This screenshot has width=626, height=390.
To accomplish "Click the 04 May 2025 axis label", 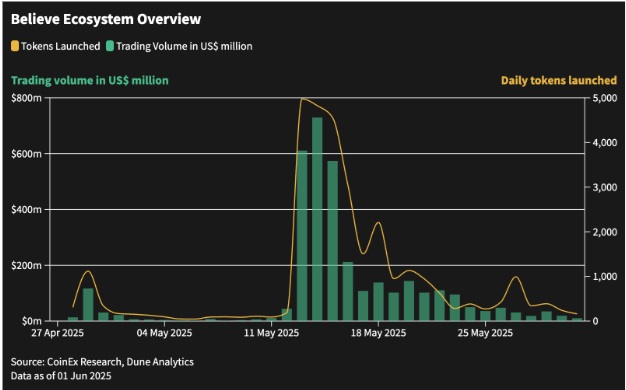I will pyautogui.click(x=164, y=333).
